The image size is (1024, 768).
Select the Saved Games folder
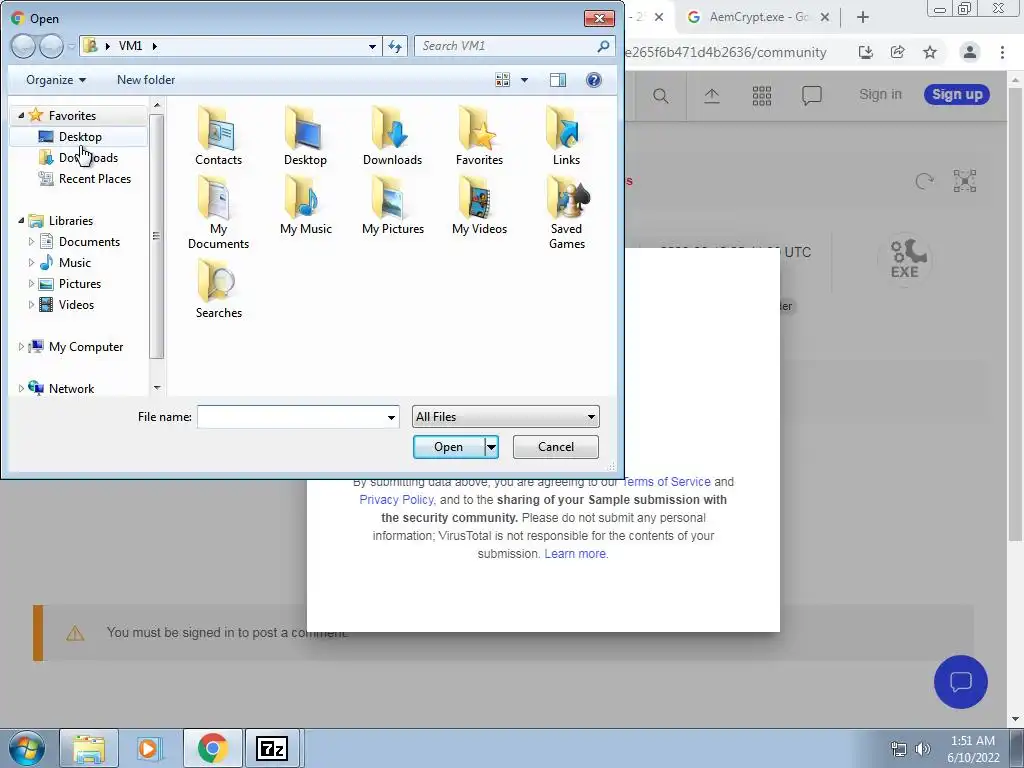tap(566, 214)
